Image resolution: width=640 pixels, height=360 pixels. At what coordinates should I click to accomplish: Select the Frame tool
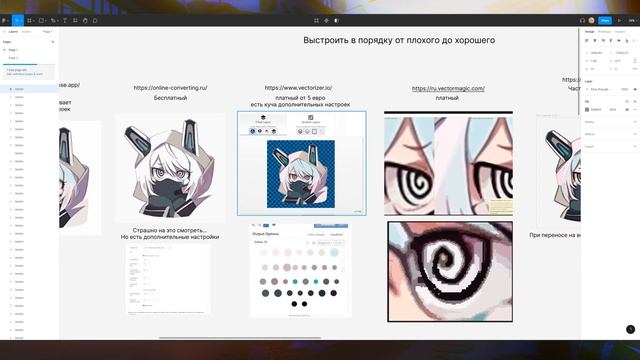29,20
